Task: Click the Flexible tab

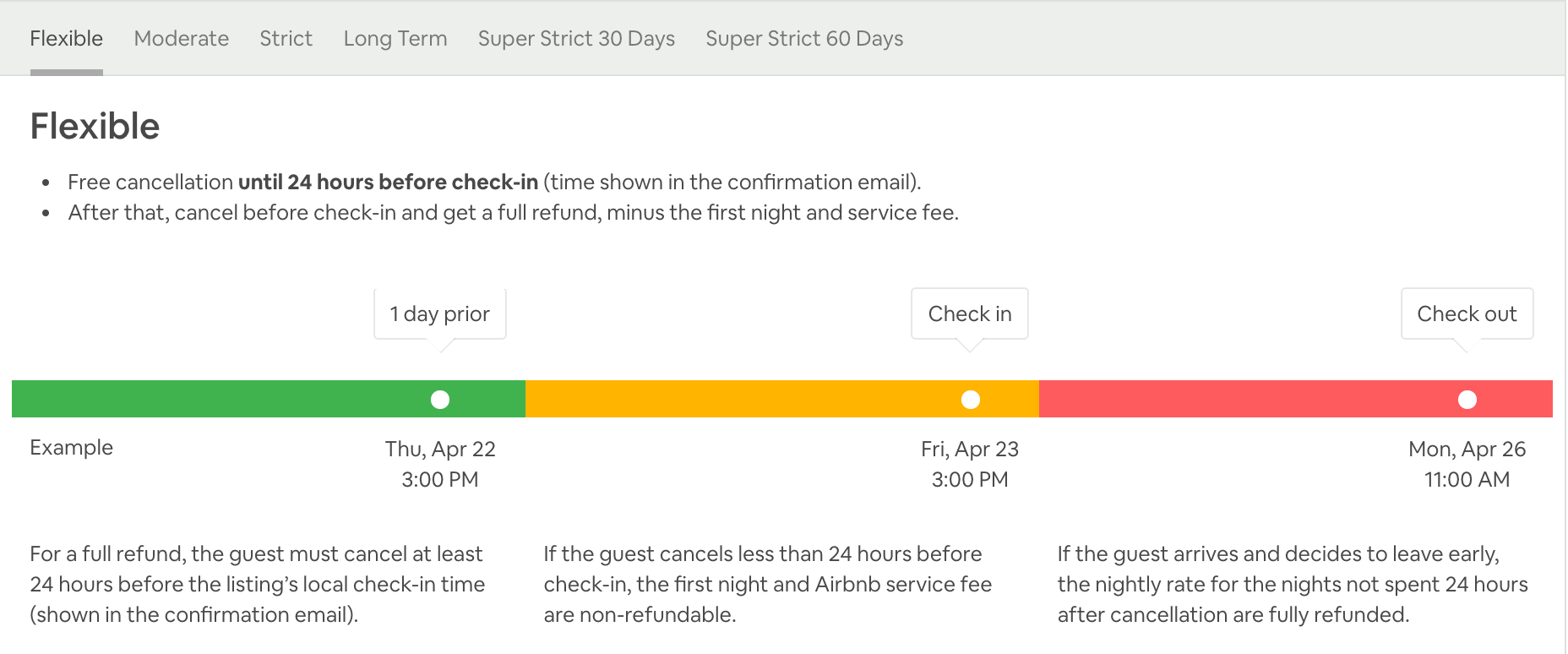Action: click(66, 39)
